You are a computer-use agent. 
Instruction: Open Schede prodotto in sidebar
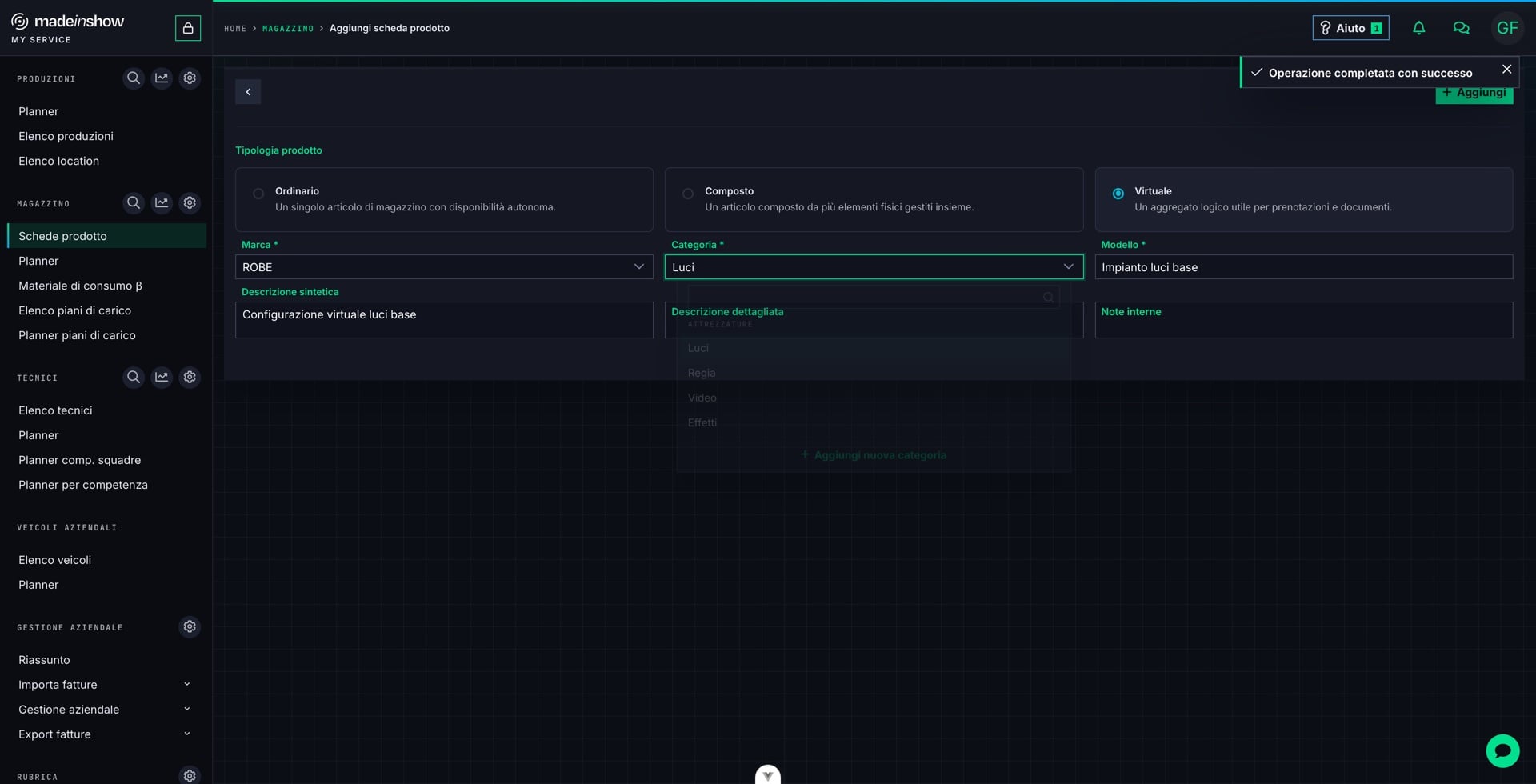pyautogui.click(x=106, y=236)
